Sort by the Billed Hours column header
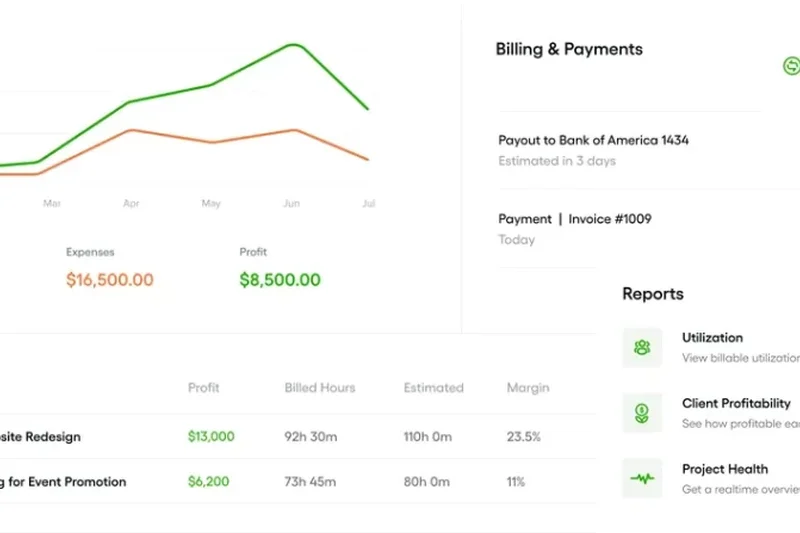Image resolution: width=800 pixels, height=533 pixels. coord(319,387)
